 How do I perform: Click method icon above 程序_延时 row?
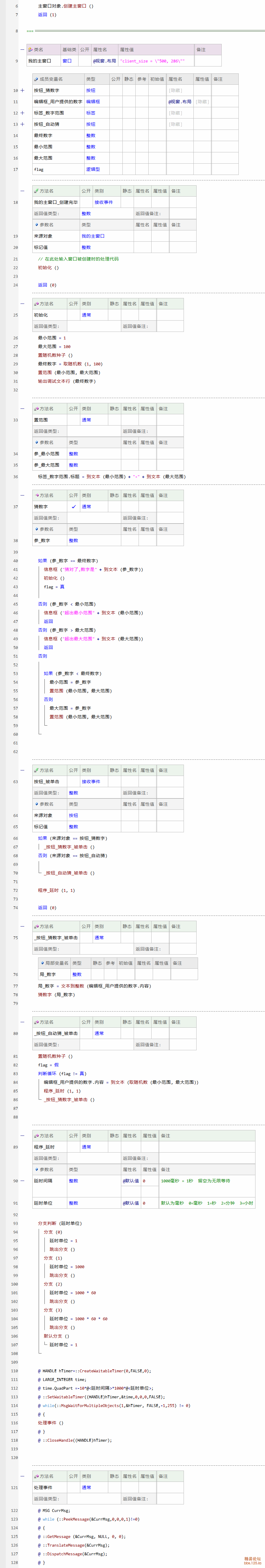pyautogui.click(x=36, y=1135)
